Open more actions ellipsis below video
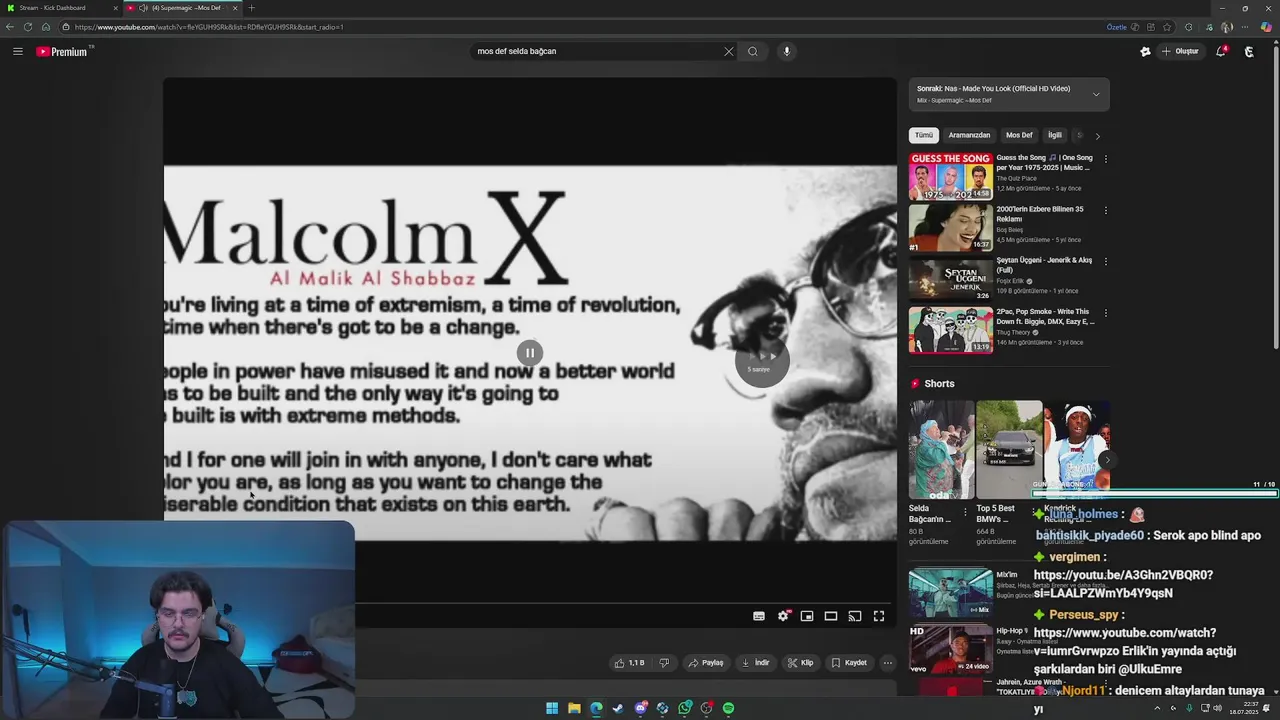The height and width of the screenshot is (720, 1280). click(x=887, y=662)
